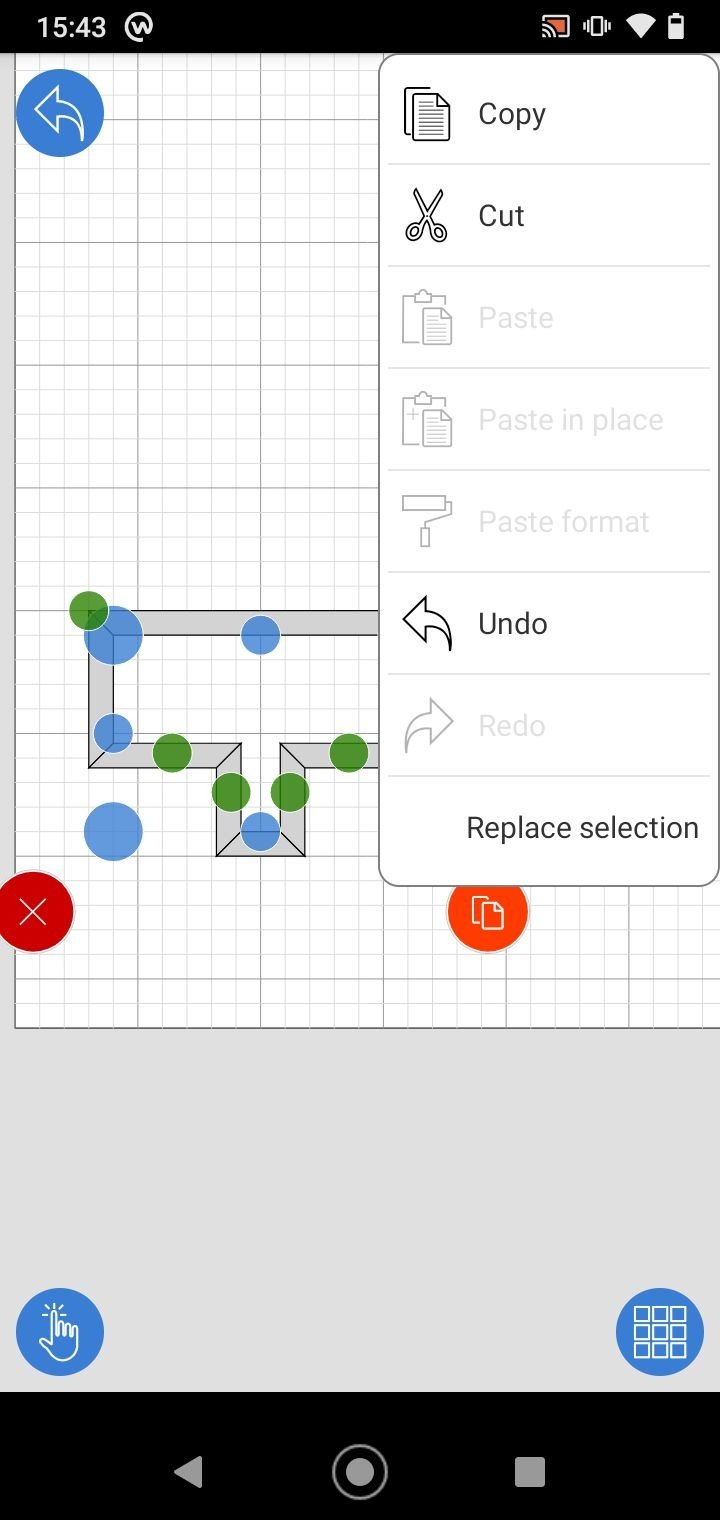The width and height of the screenshot is (720, 1520).
Task: Select blue handle at bottom of U-shaped notch
Action: [x=260, y=832]
